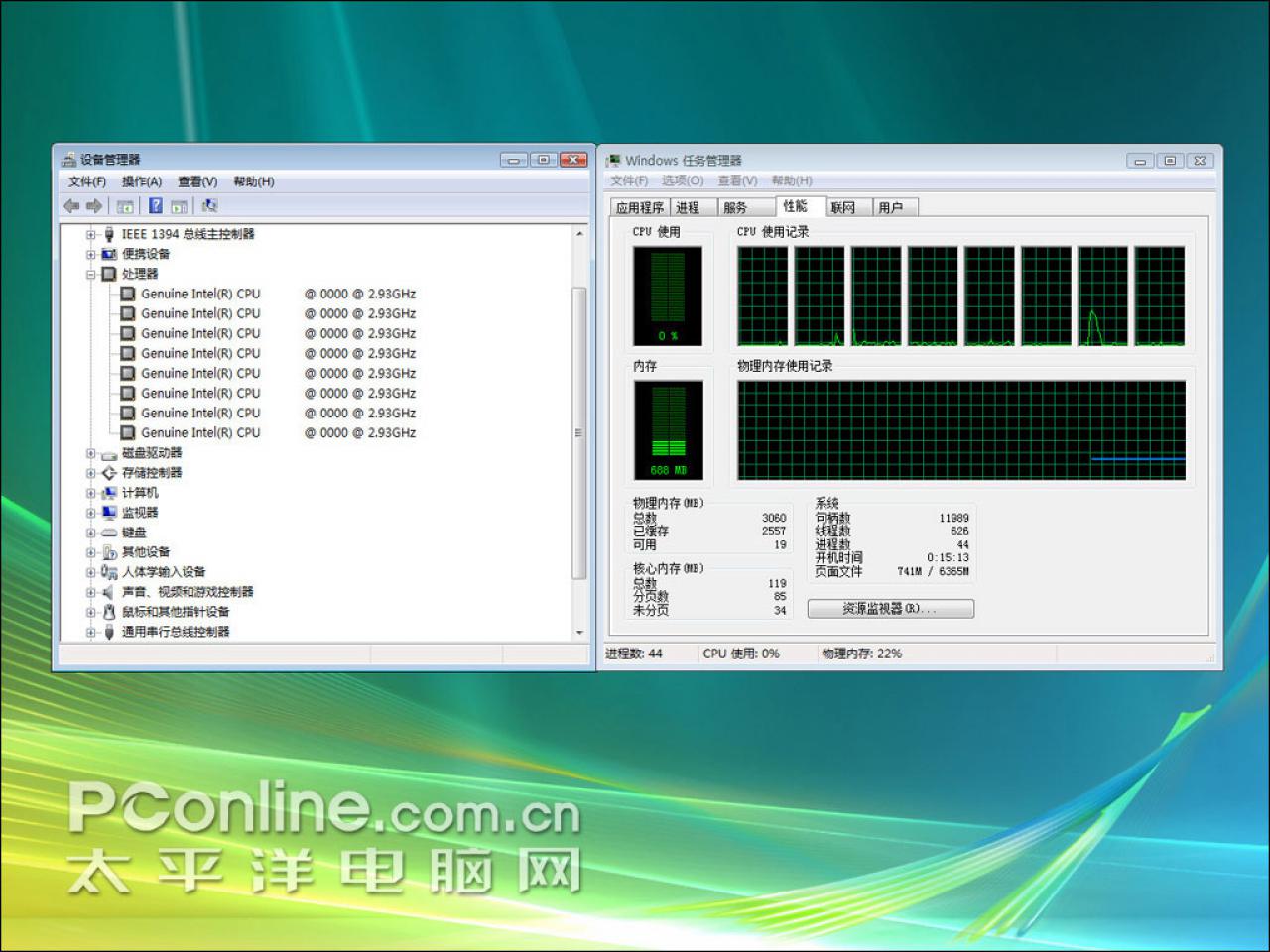Click the show/hide console tree toolbar icon
This screenshot has width=1270, height=952.
tap(125, 206)
